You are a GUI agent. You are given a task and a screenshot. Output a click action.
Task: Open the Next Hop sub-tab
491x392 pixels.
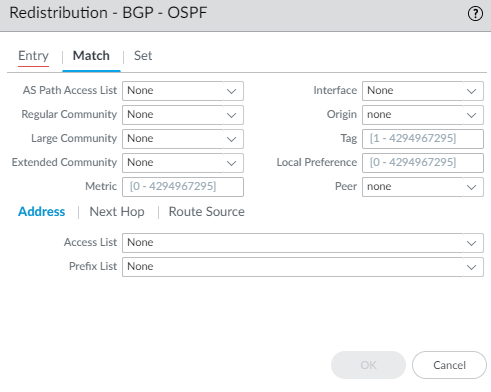[117, 212]
